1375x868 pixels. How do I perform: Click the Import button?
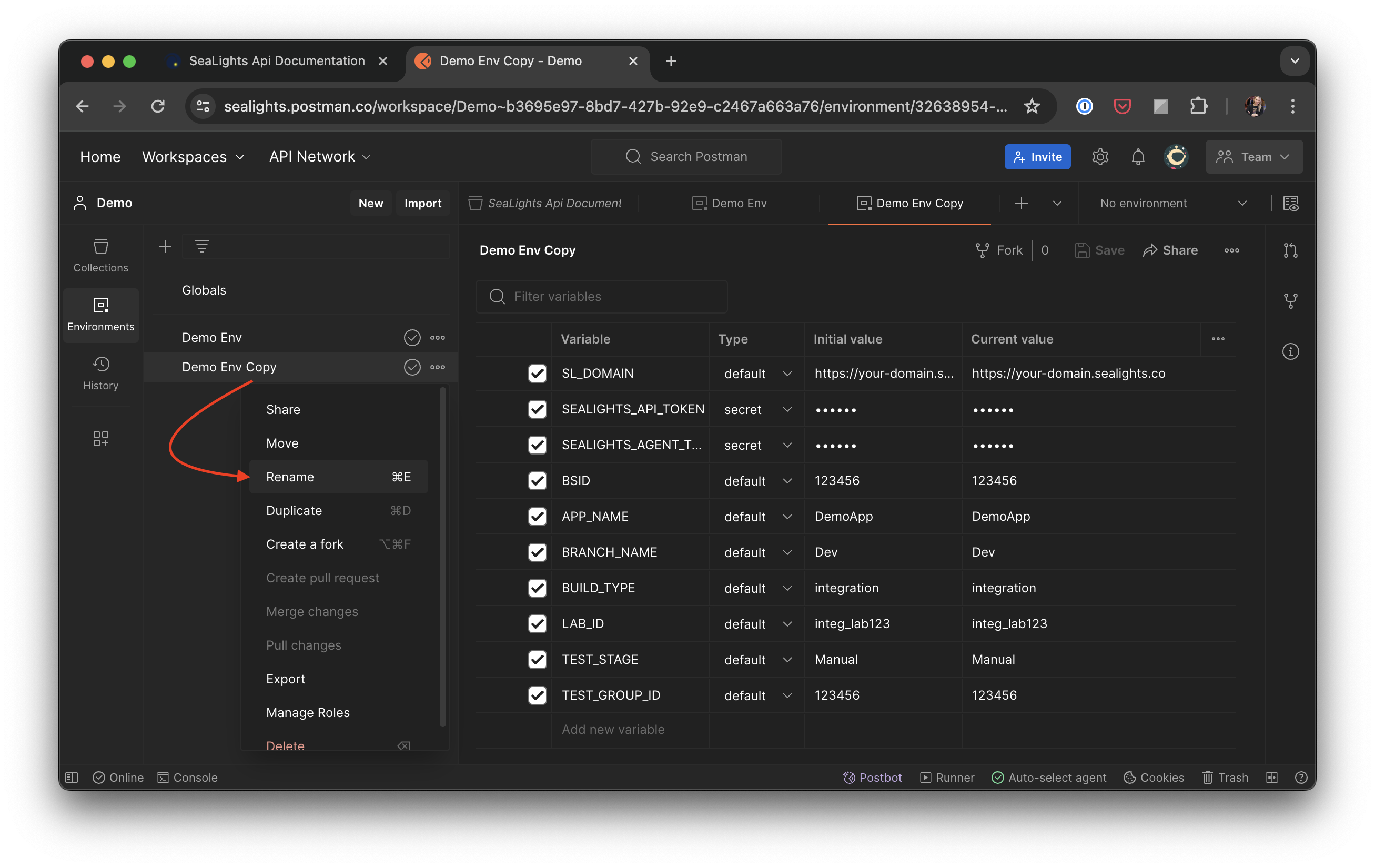pyautogui.click(x=422, y=203)
